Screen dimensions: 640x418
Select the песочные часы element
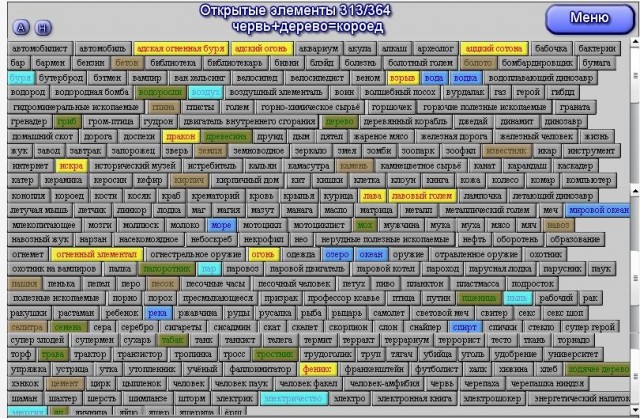click(x=215, y=283)
